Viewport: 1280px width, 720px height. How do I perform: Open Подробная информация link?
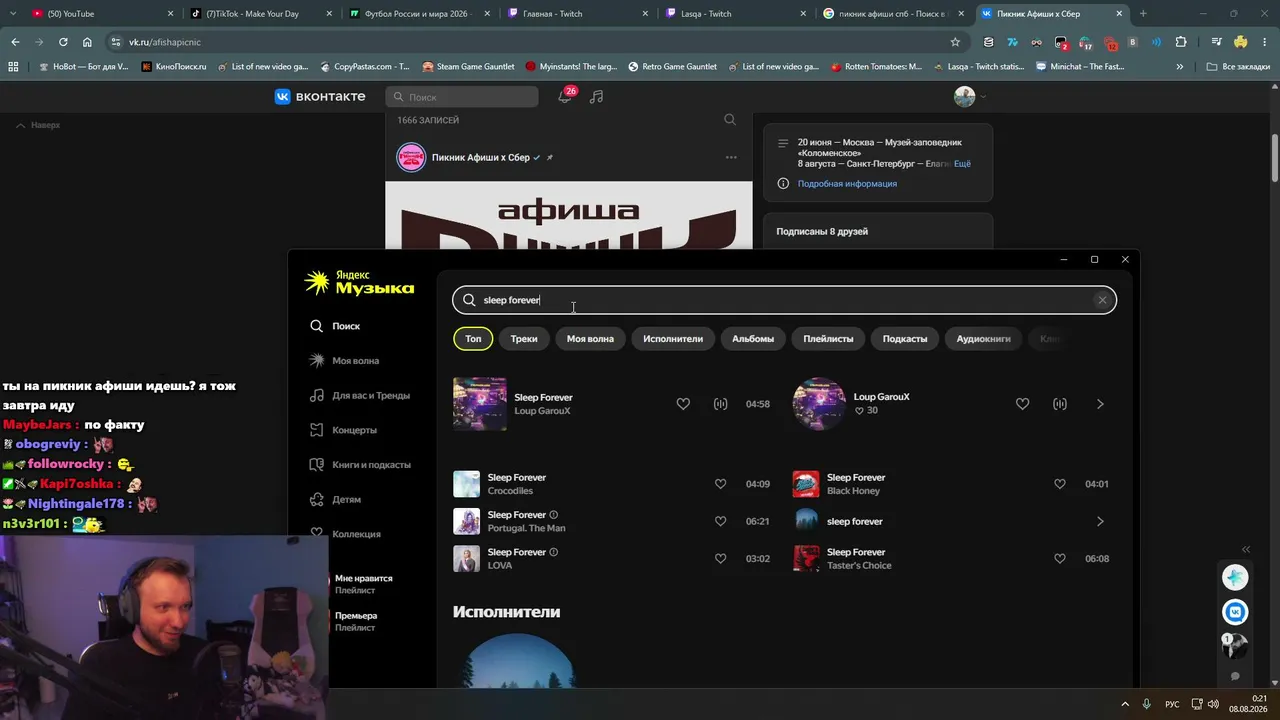click(847, 184)
